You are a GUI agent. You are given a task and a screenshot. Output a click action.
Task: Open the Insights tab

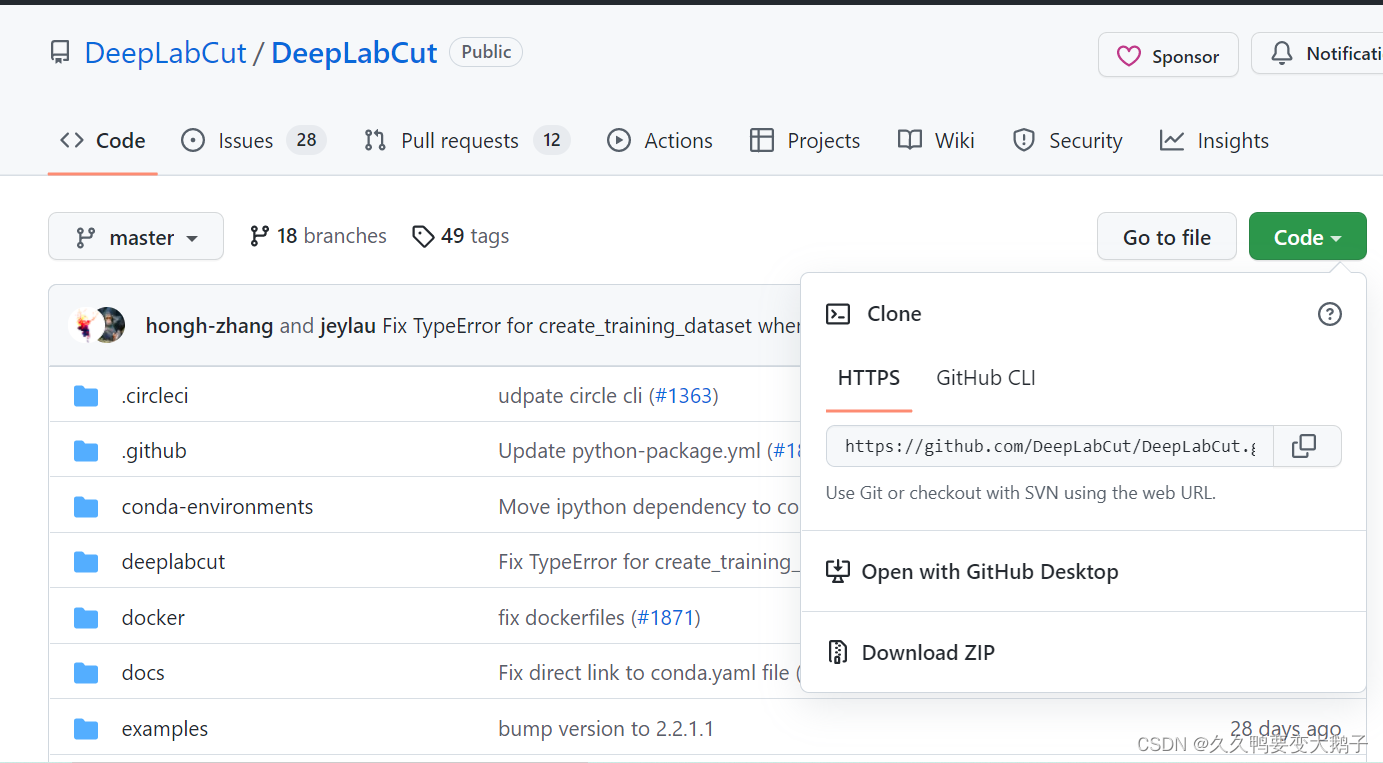(x=1232, y=141)
